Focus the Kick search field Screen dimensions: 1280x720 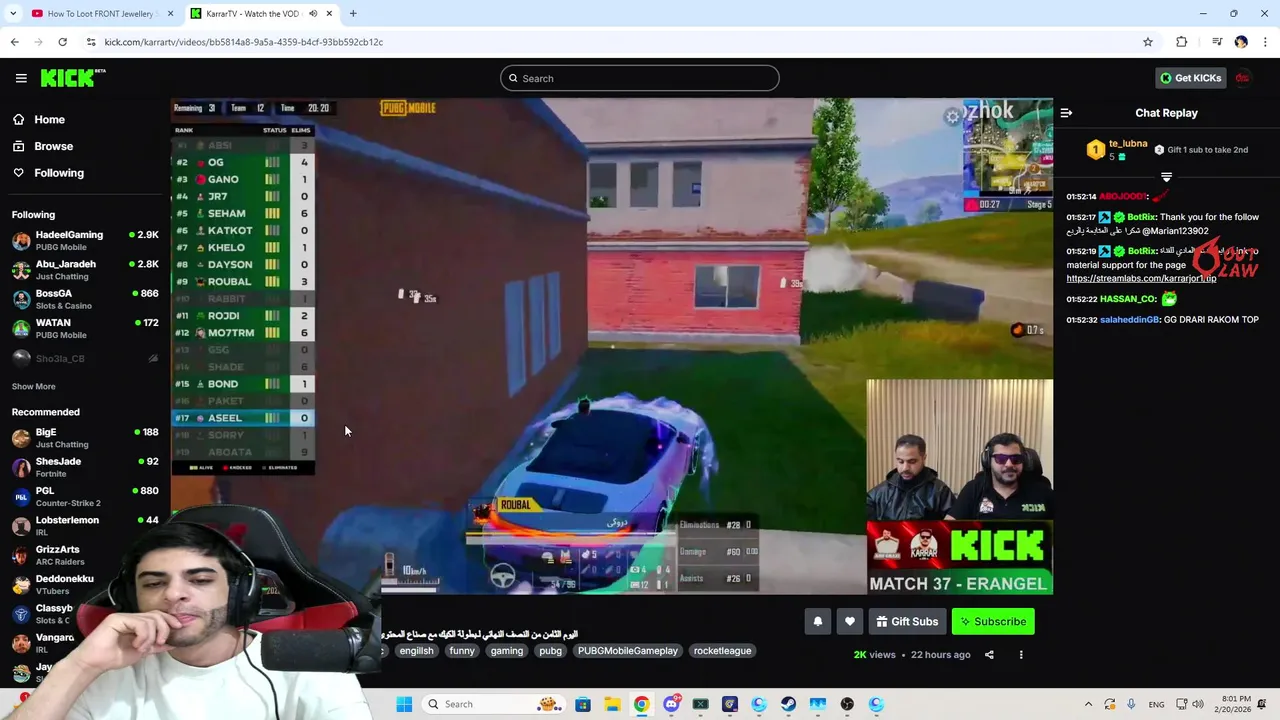640,78
